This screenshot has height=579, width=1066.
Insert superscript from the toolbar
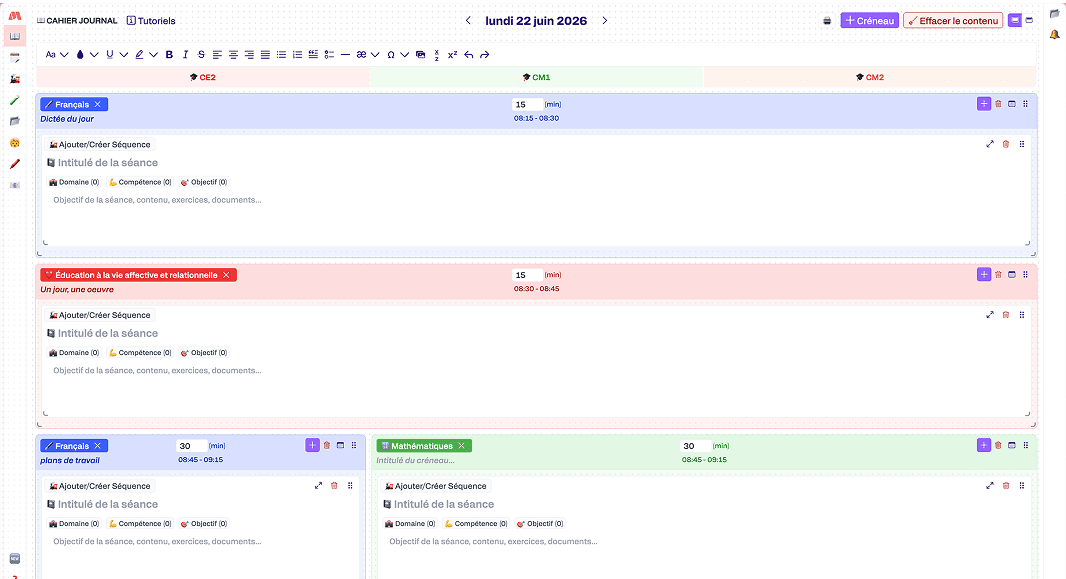coord(452,54)
